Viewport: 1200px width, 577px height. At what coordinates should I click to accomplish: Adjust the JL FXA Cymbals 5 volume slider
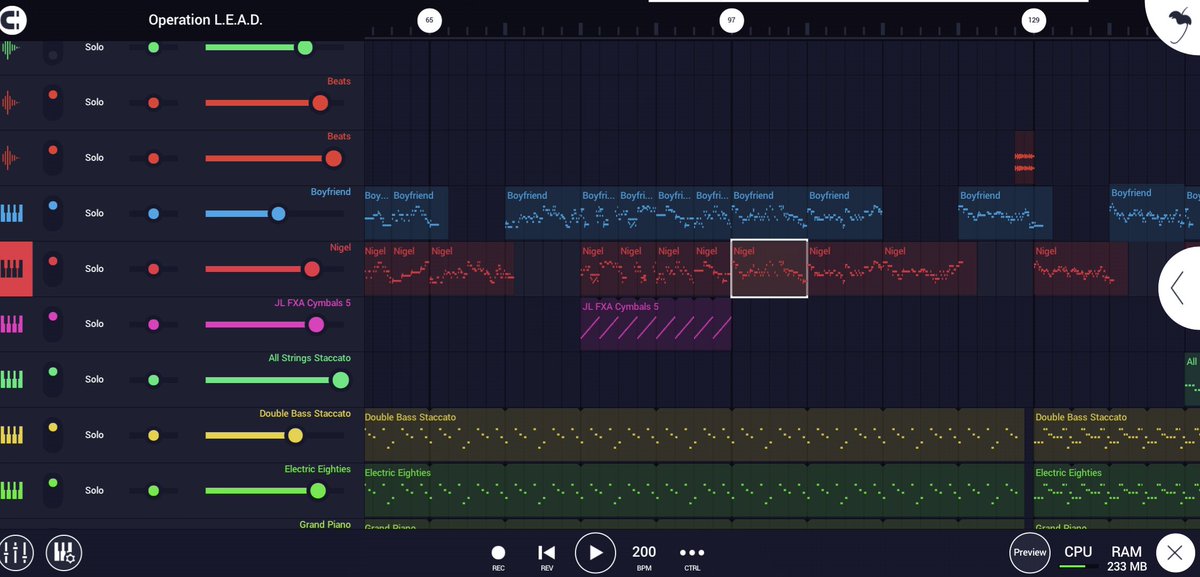tap(316, 324)
